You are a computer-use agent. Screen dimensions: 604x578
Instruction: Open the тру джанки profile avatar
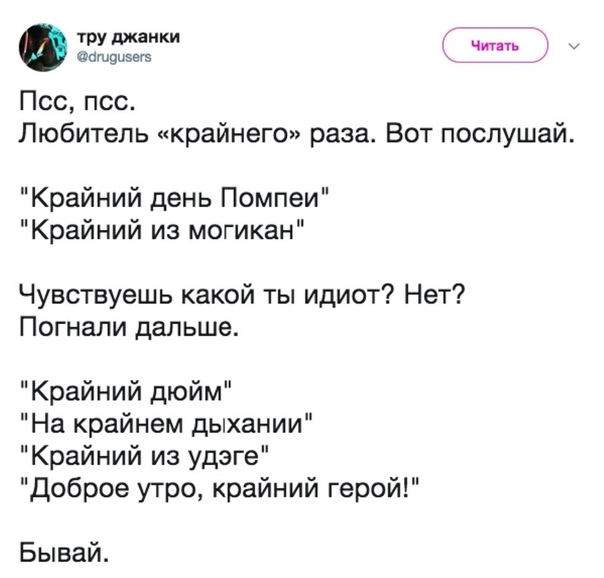[x=44, y=47]
